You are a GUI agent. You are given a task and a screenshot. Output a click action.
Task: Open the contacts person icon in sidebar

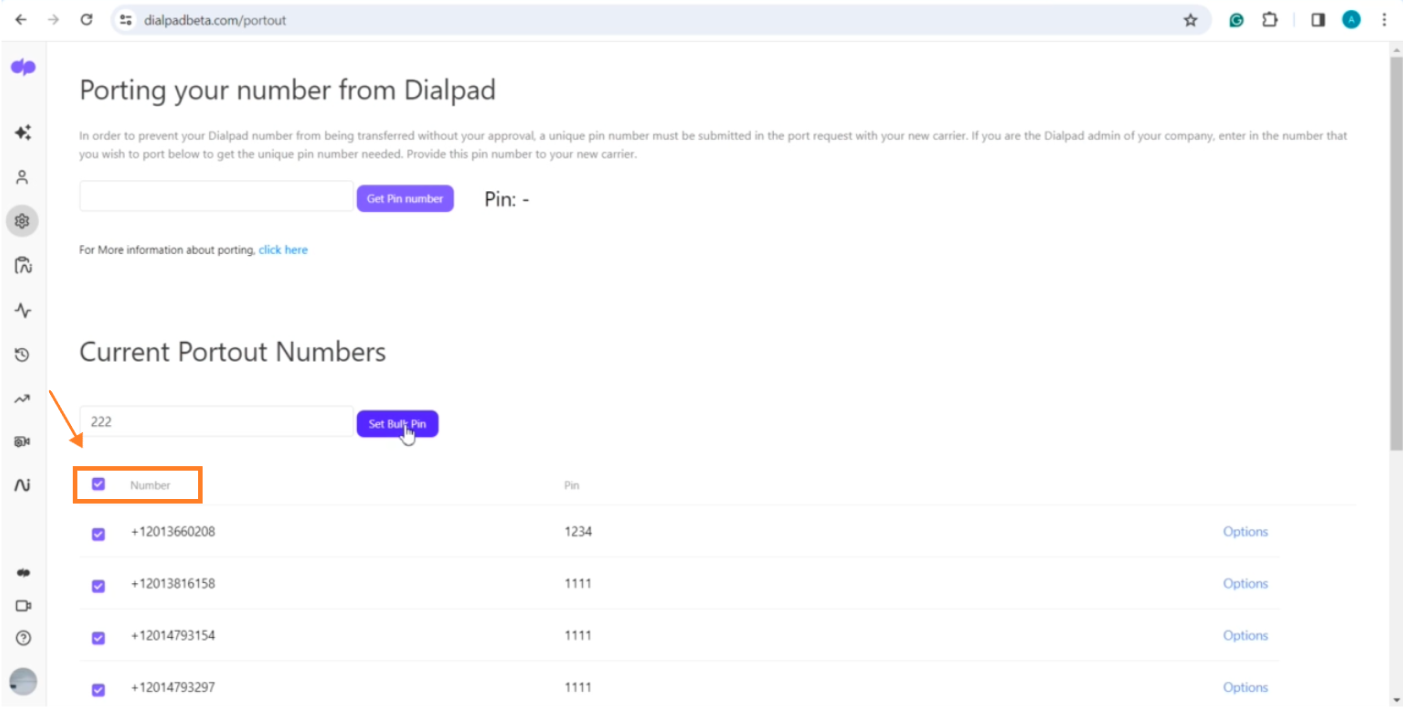pyautogui.click(x=22, y=177)
